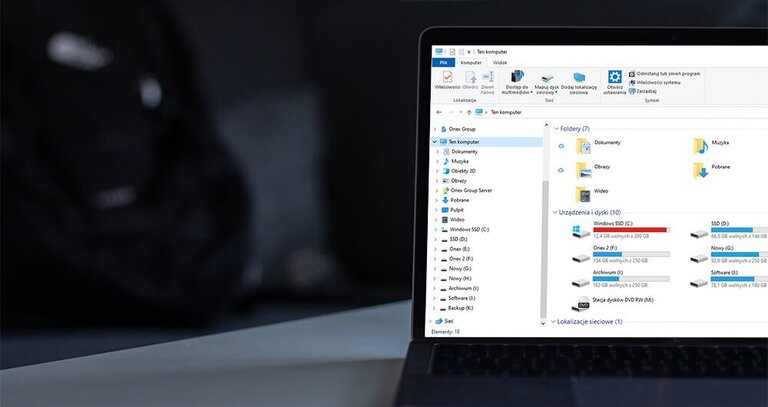Image resolution: width=768 pixels, height=407 pixels.
Task: Open the Plik tab
Action: click(444, 63)
